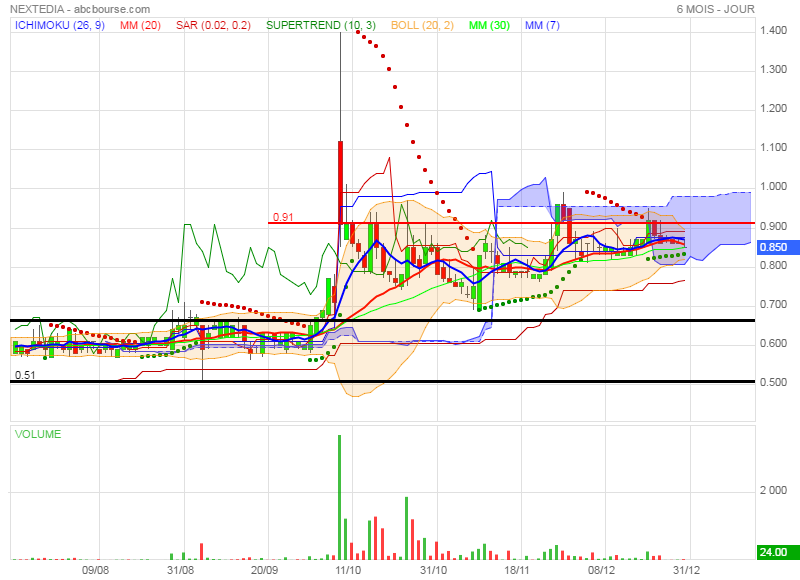Select the blue MM (7) legend label
This screenshot has width=800, height=580.
[542, 25]
